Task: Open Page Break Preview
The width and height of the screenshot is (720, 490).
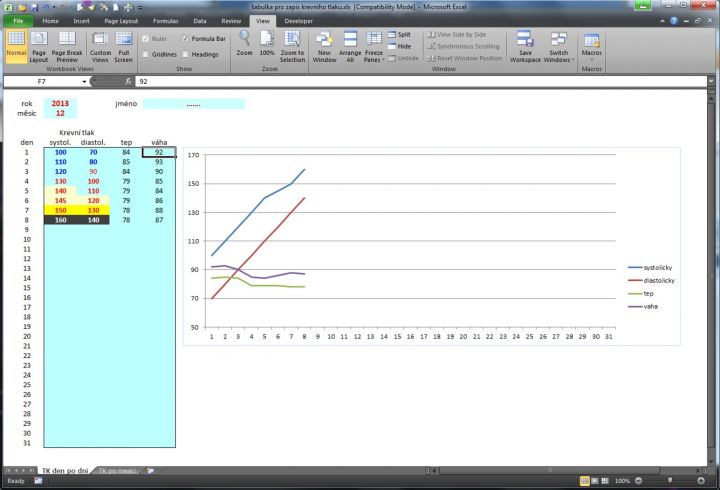Action: tap(67, 46)
